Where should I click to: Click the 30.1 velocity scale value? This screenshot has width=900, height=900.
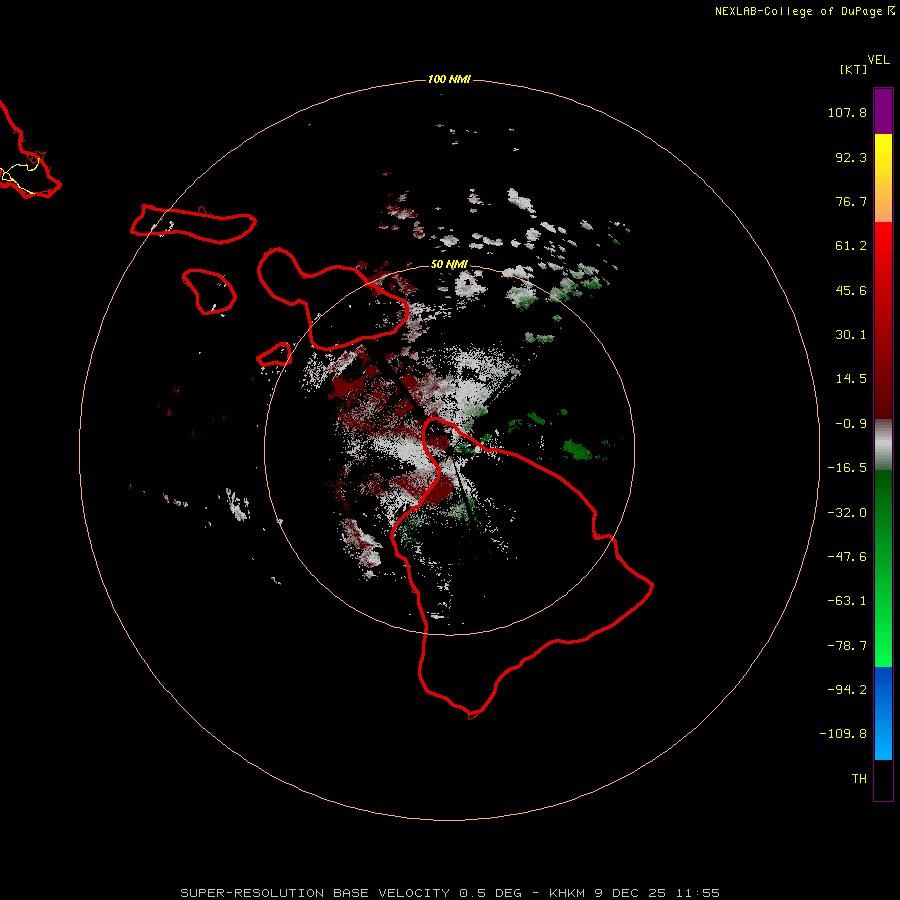[851, 335]
